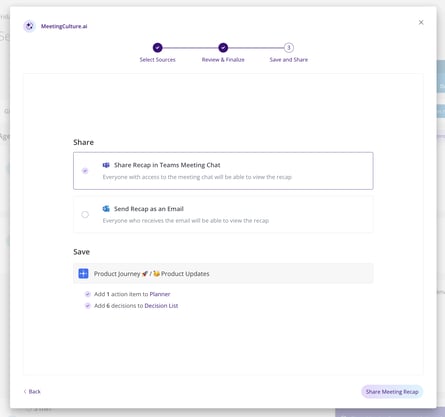
Task: Click the MeetingCulture.ai brand name
Action: 64,26
